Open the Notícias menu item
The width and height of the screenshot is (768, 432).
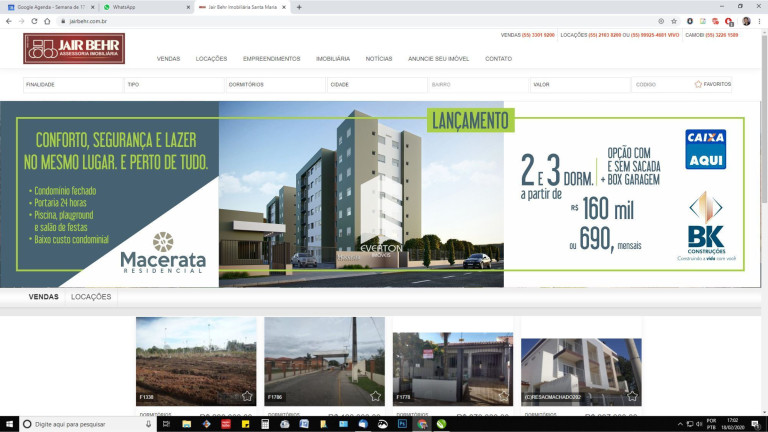(x=379, y=59)
